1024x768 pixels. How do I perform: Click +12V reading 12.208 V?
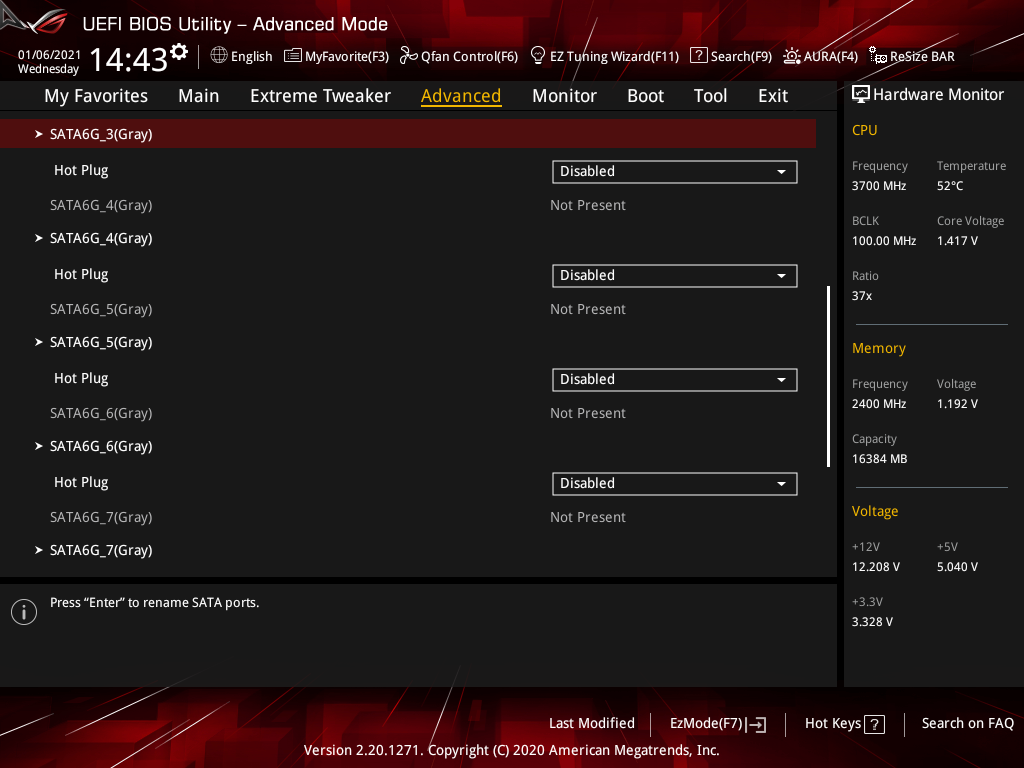(x=876, y=567)
